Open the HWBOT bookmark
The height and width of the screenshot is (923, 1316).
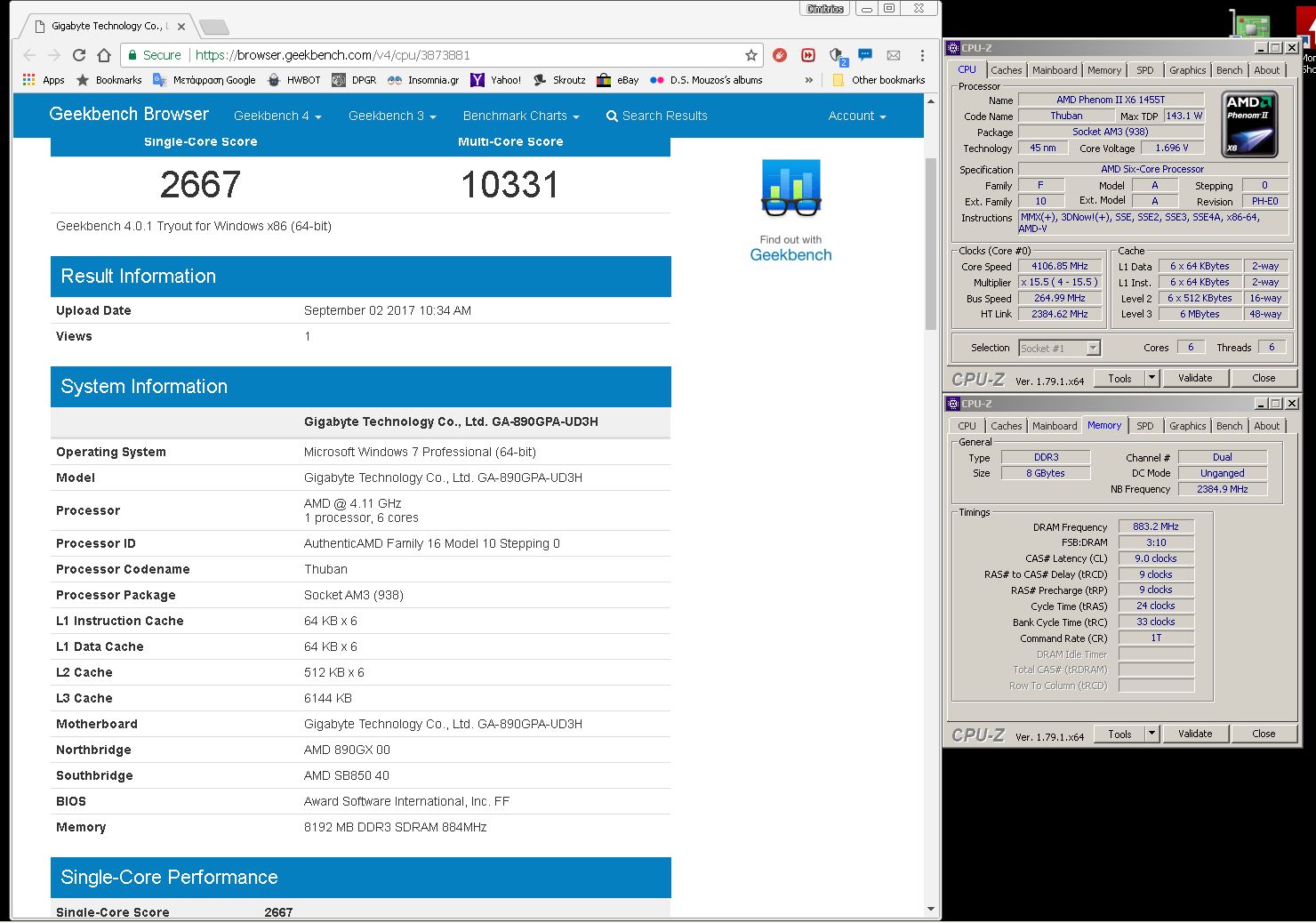pyautogui.click(x=293, y=80)
